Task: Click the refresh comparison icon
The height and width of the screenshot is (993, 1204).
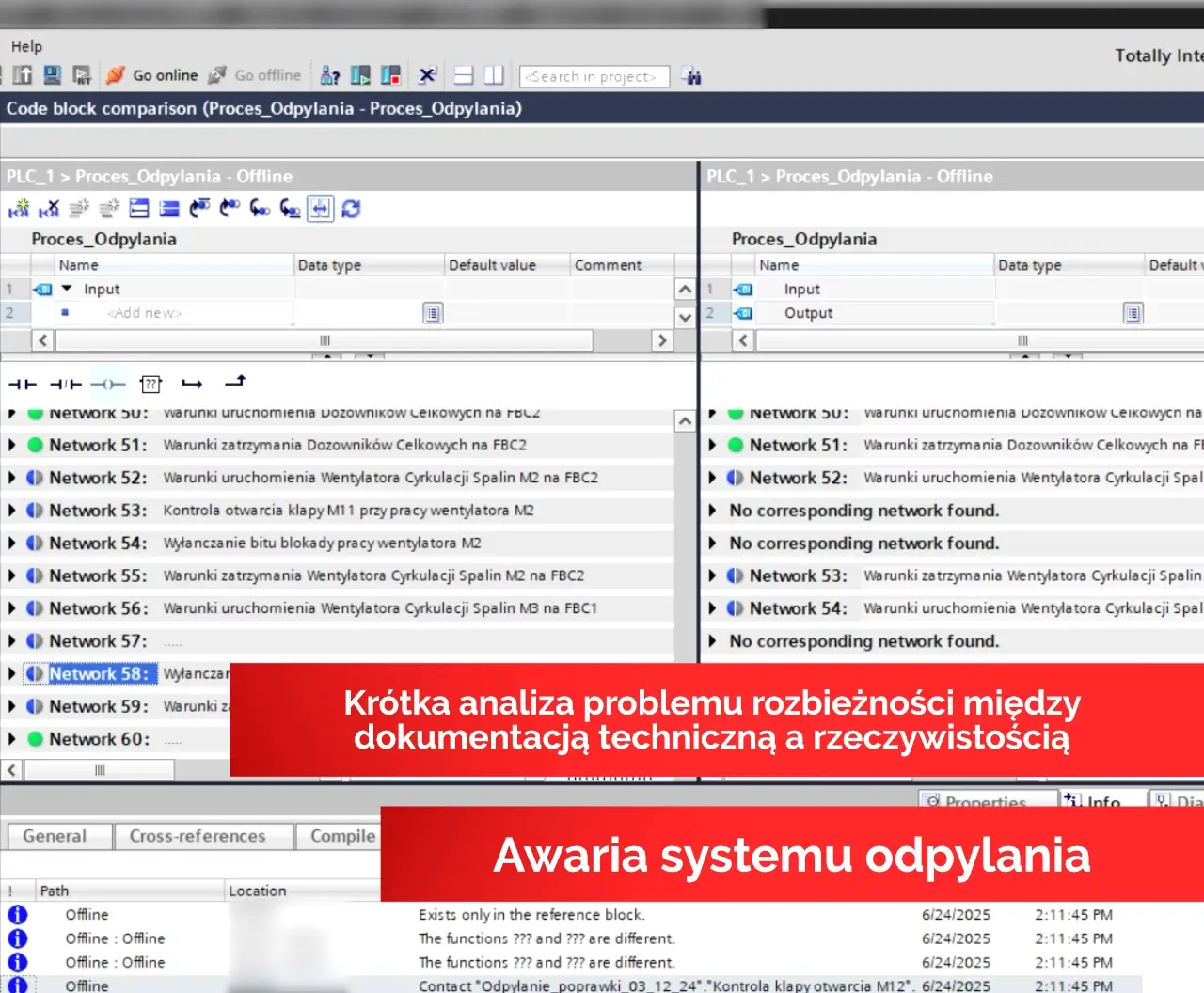Action: click(x=351, y=208)
